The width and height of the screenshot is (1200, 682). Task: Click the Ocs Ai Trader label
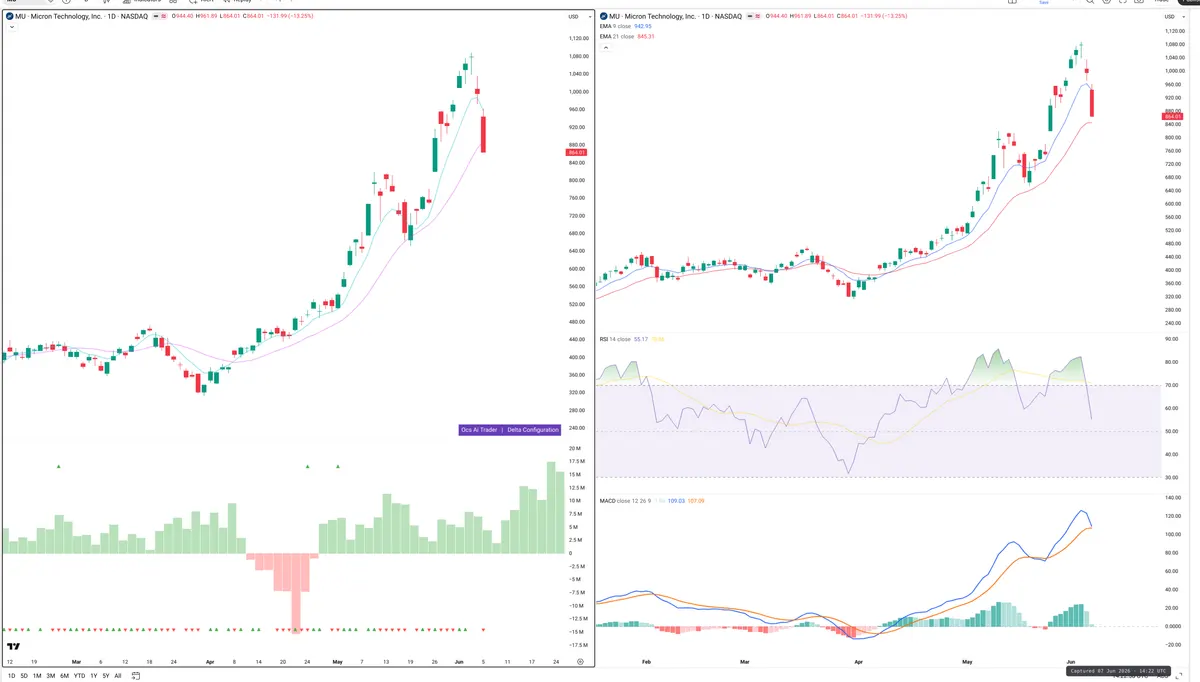[x=478, y=430]
